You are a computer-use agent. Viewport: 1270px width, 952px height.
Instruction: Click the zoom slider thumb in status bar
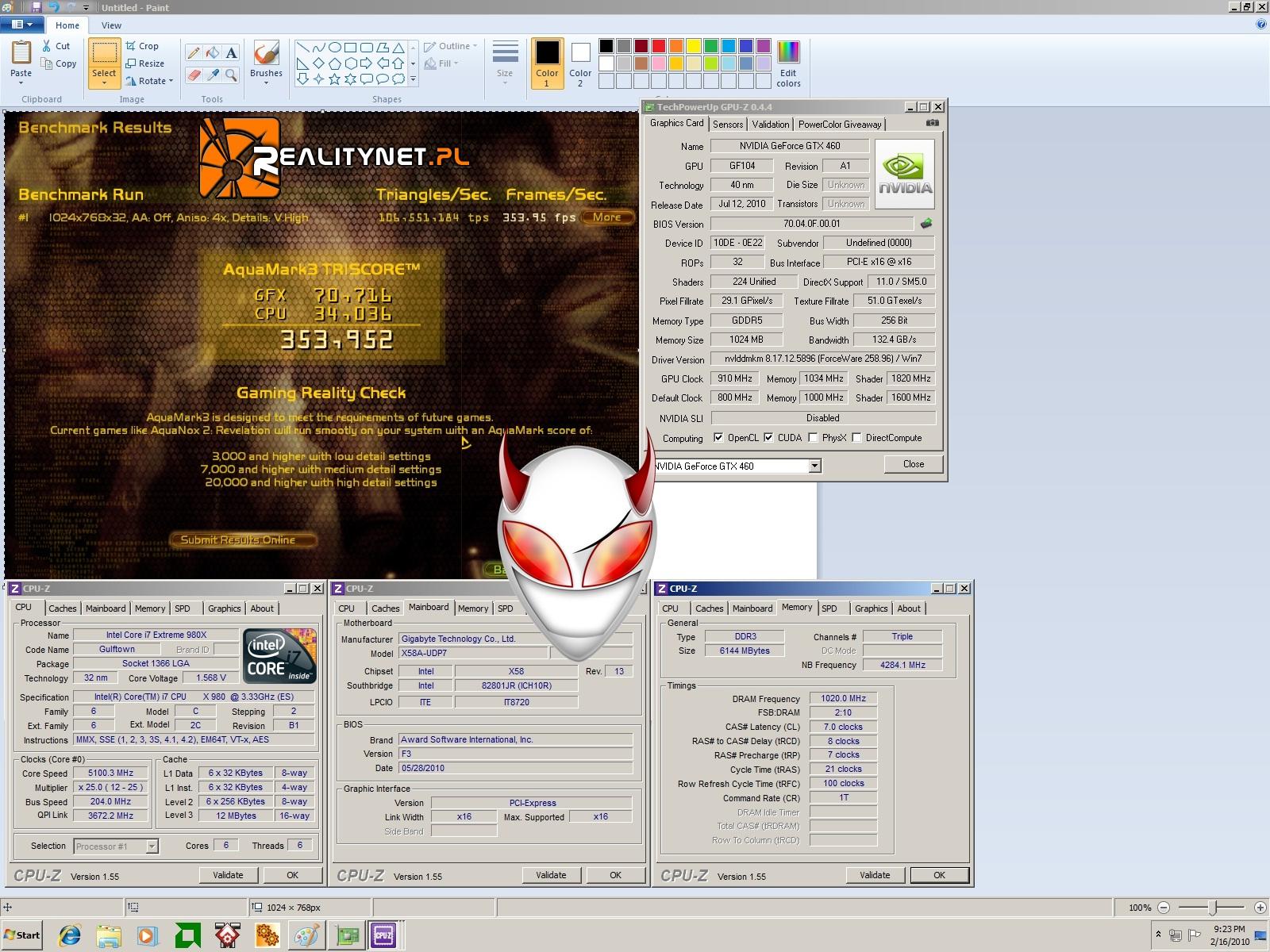pyautogui.click(x=1212, y=907)
